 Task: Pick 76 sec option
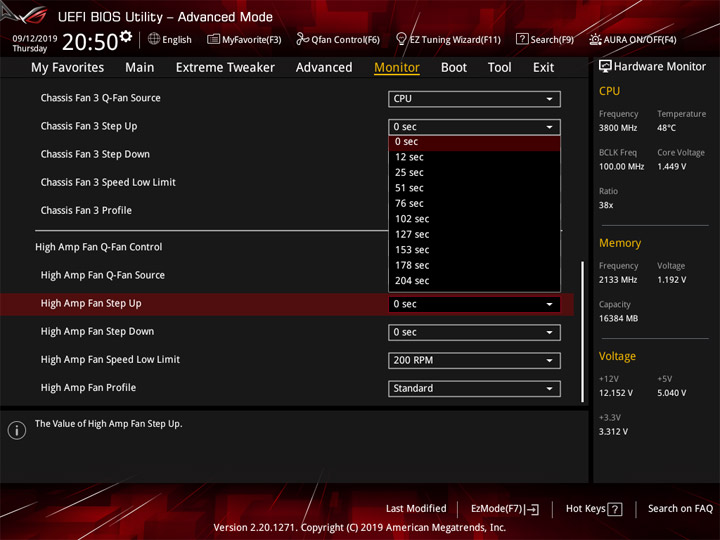(474, 203)
